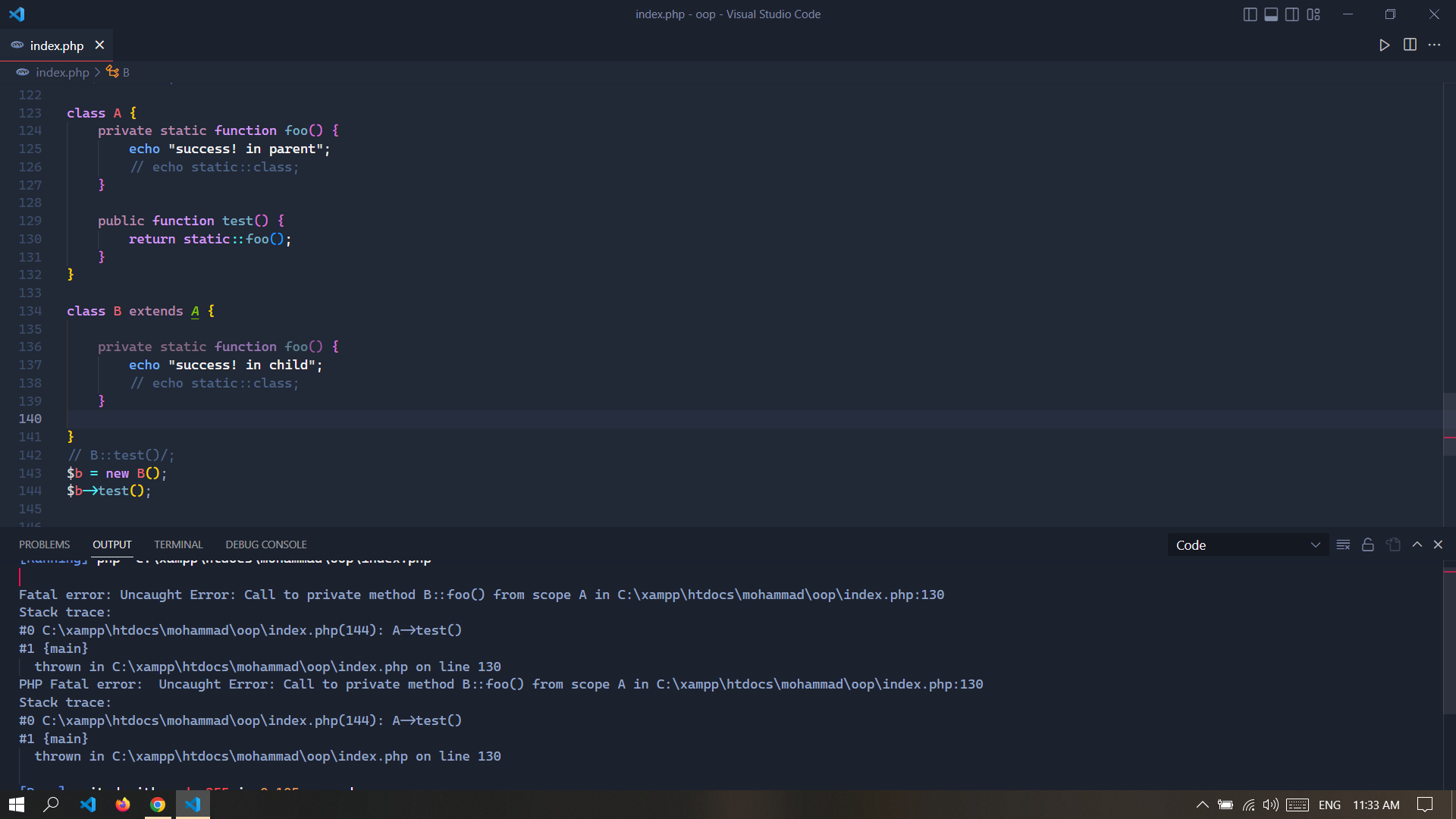Split editor right icon
The height and width of the screenshot is (819, 1456).
coord(1410,45)
